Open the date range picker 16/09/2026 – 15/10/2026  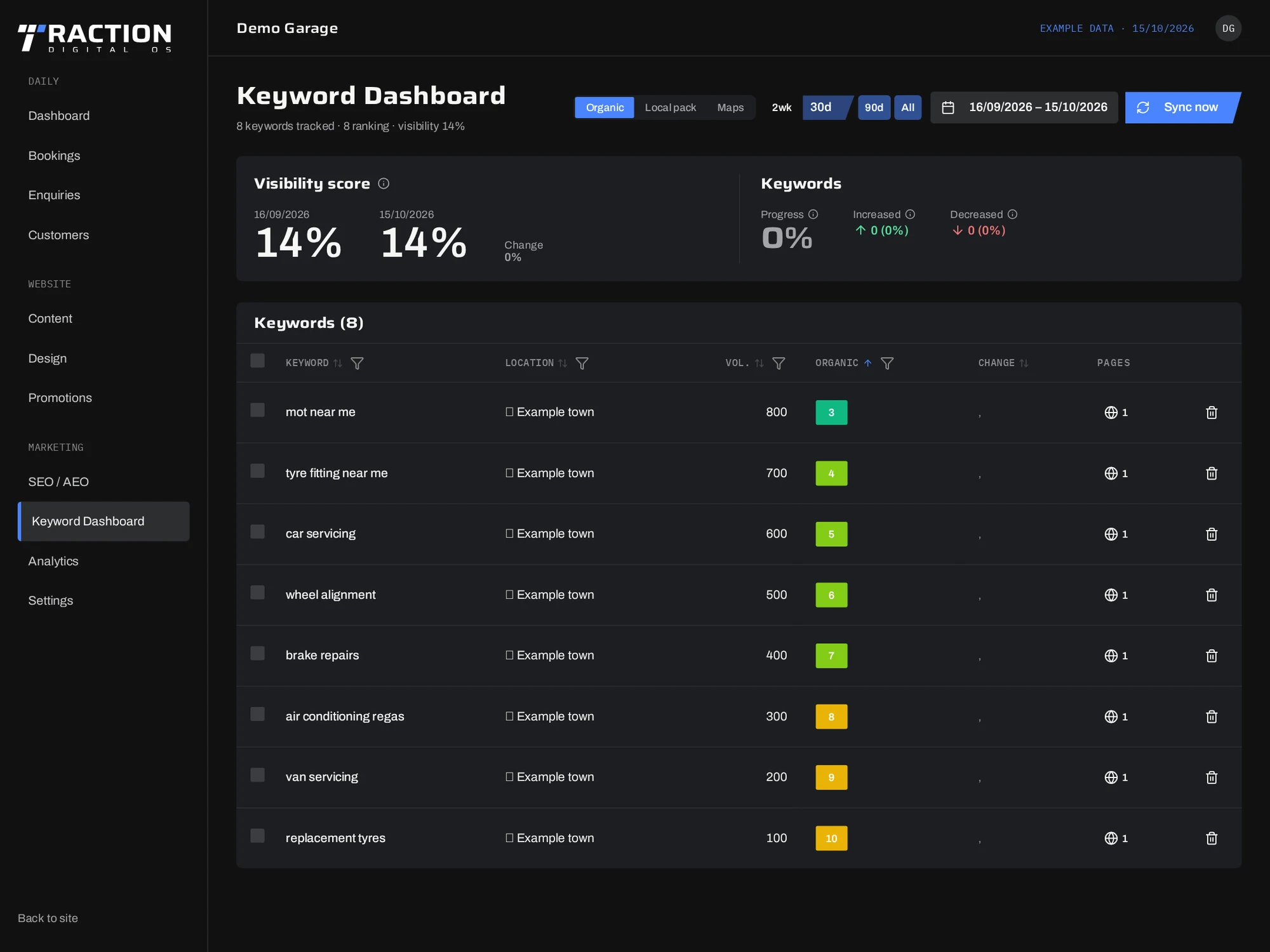coord(1024,107)
